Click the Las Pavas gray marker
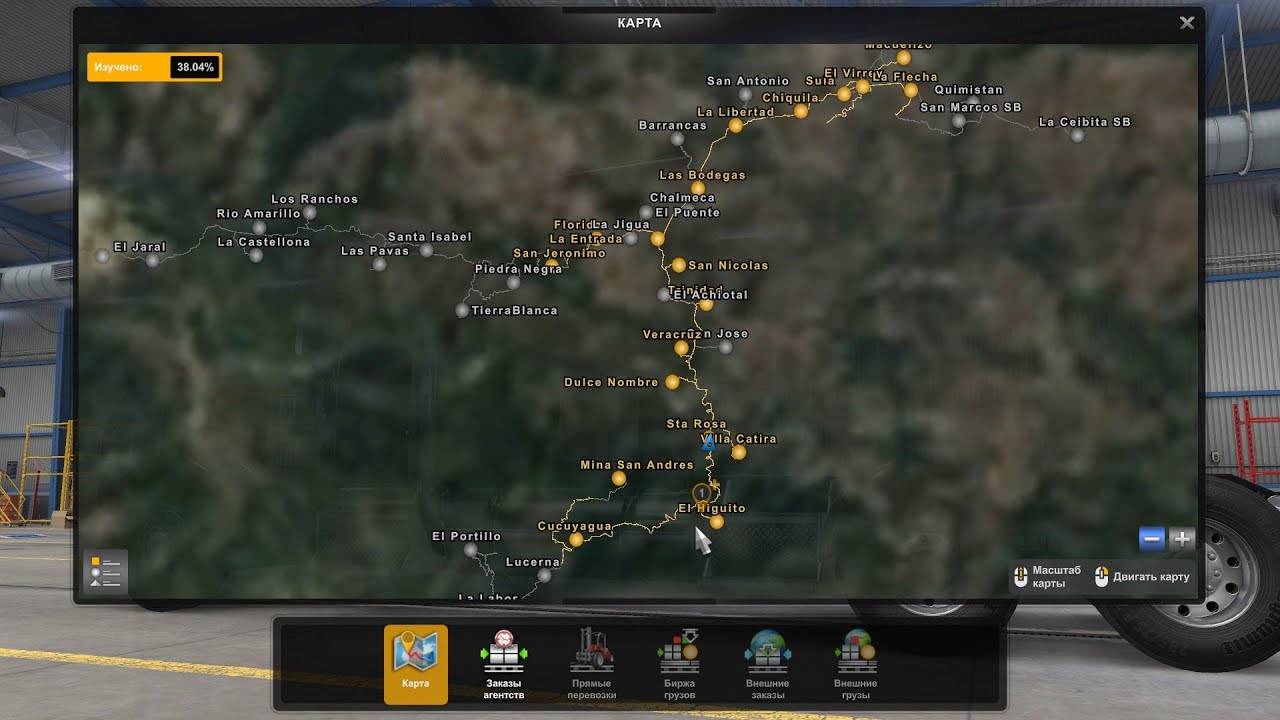This screenshot has height=720, width=1280. tap(380, 265)
